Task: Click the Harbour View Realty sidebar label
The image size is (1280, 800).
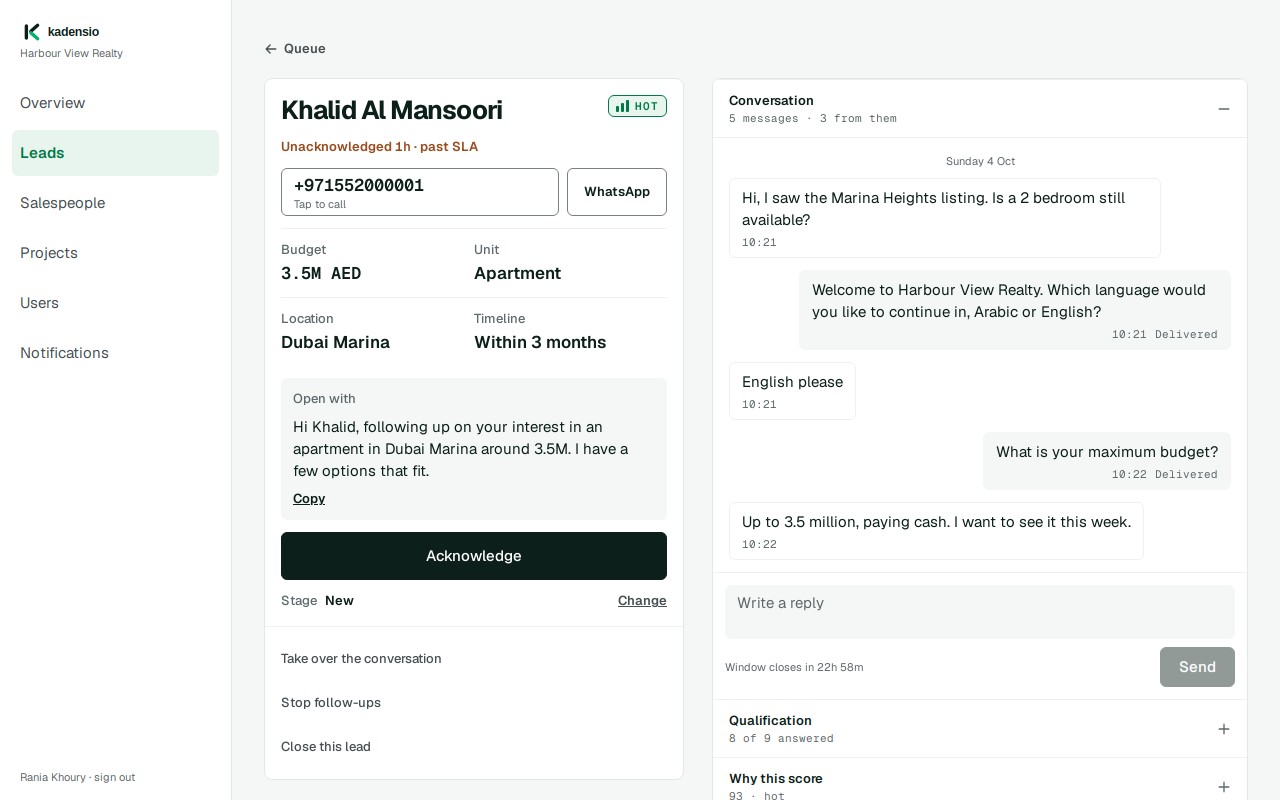Action: [x=71, y=54]
